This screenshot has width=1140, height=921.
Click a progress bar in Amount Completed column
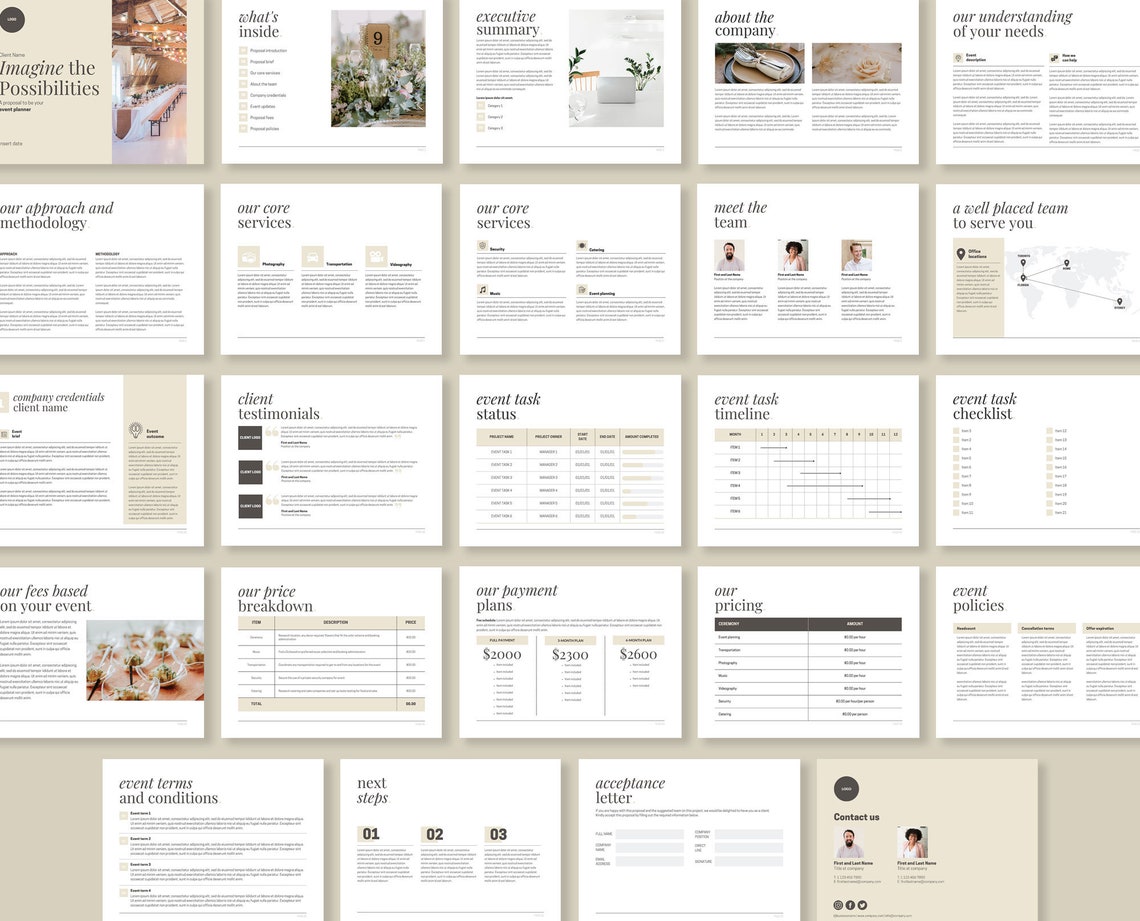click(640, 452)
